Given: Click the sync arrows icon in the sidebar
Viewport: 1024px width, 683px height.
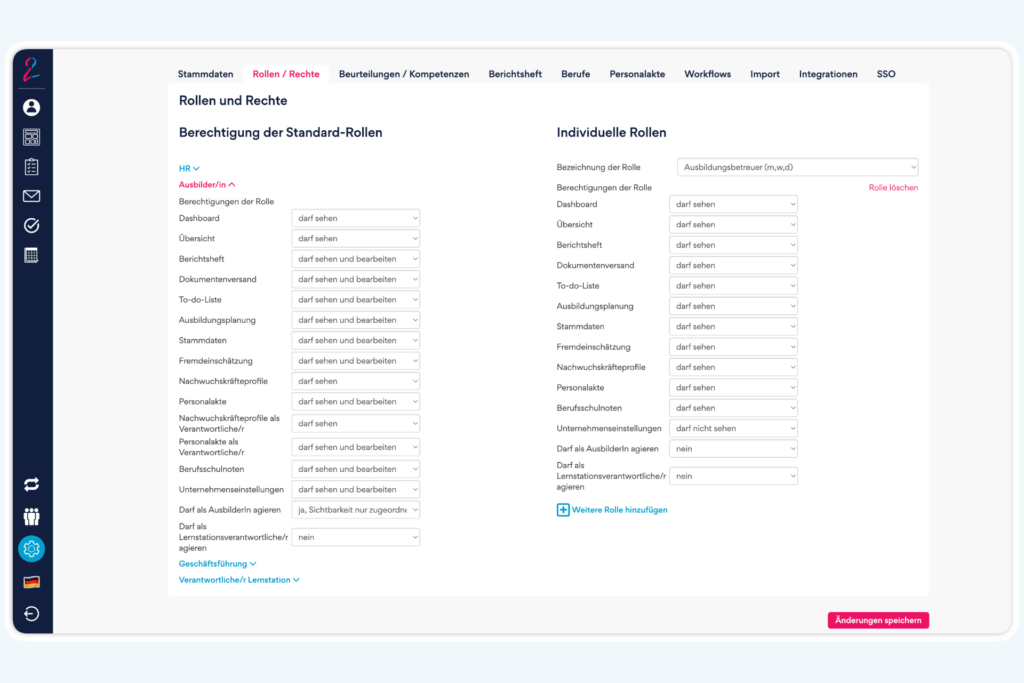Looking at the screenshot, I should pos(30,484).
